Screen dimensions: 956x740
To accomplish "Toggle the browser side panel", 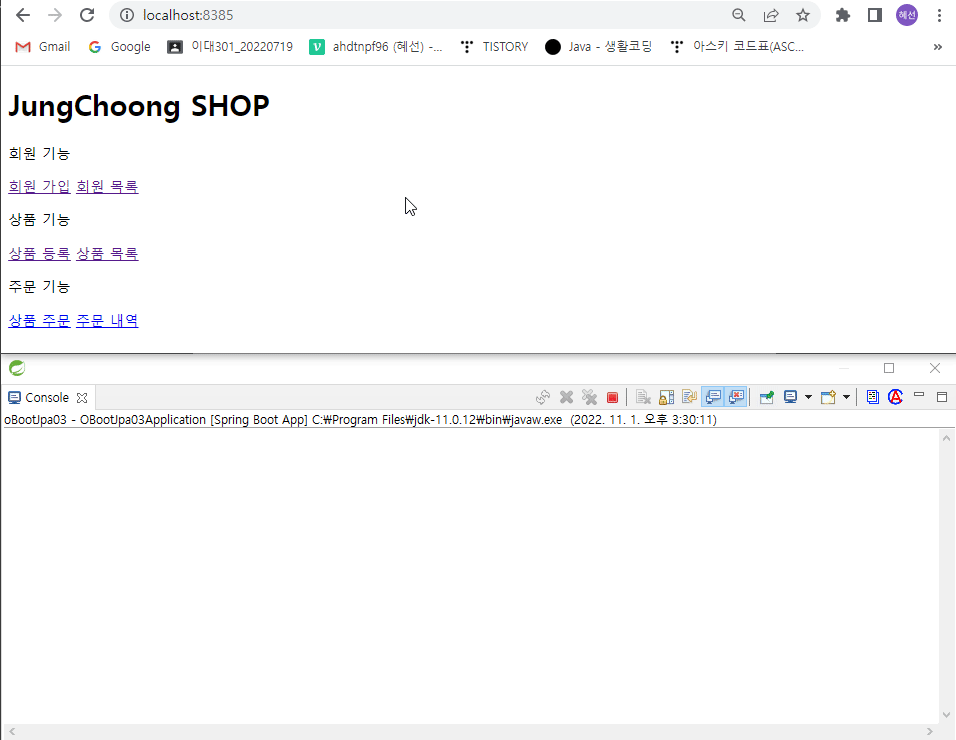I will coord(875,15).
